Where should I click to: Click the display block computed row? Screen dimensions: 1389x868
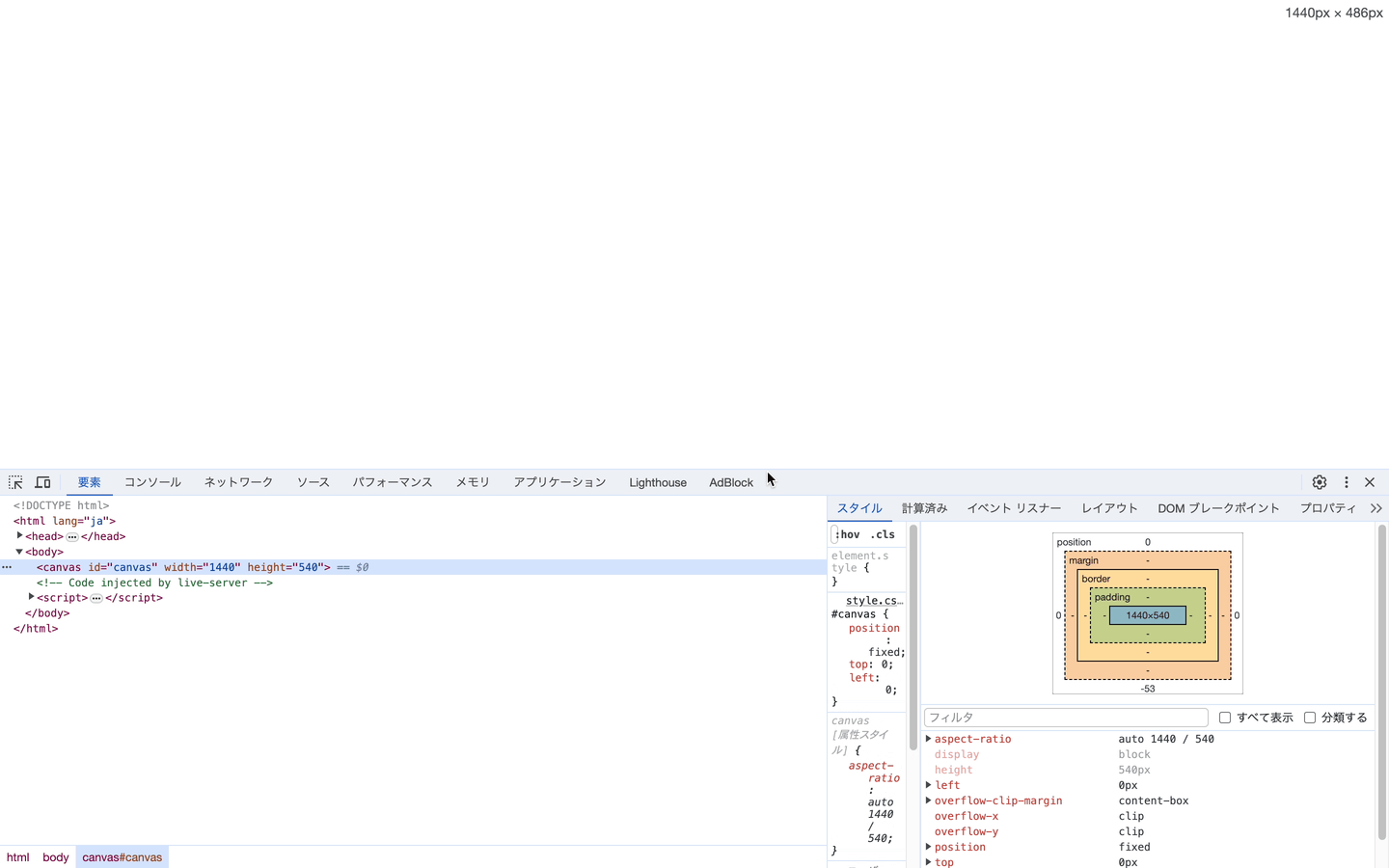(x=1148, y=754)
